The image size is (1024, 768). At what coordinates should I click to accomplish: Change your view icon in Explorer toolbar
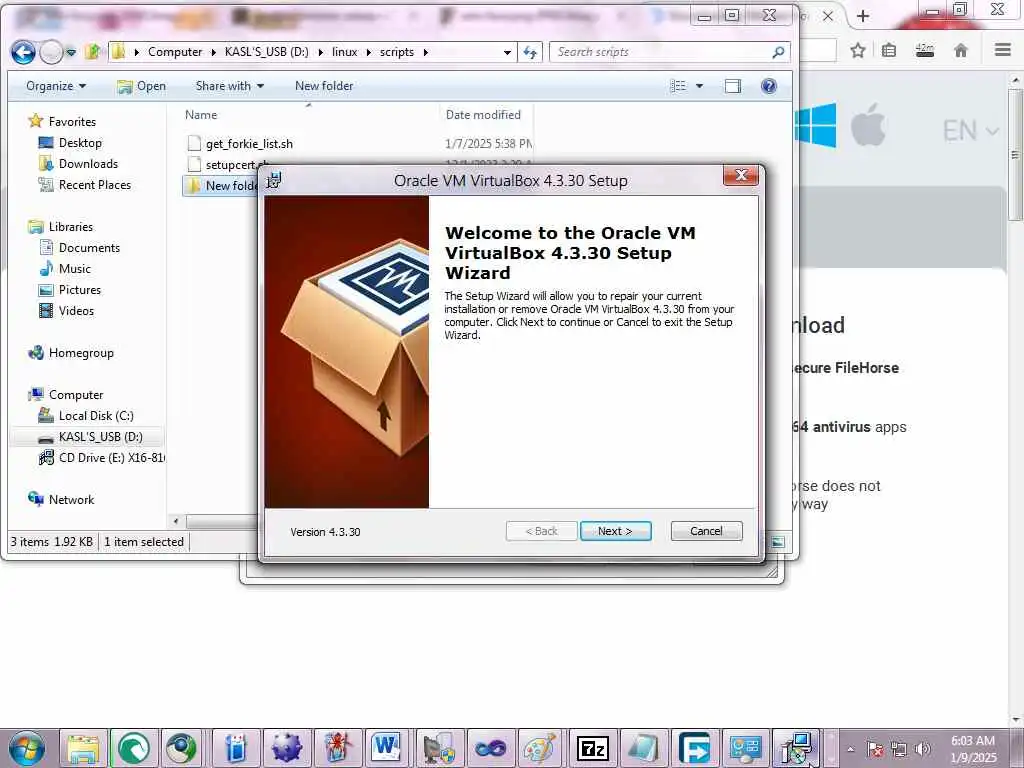point(679,86)
